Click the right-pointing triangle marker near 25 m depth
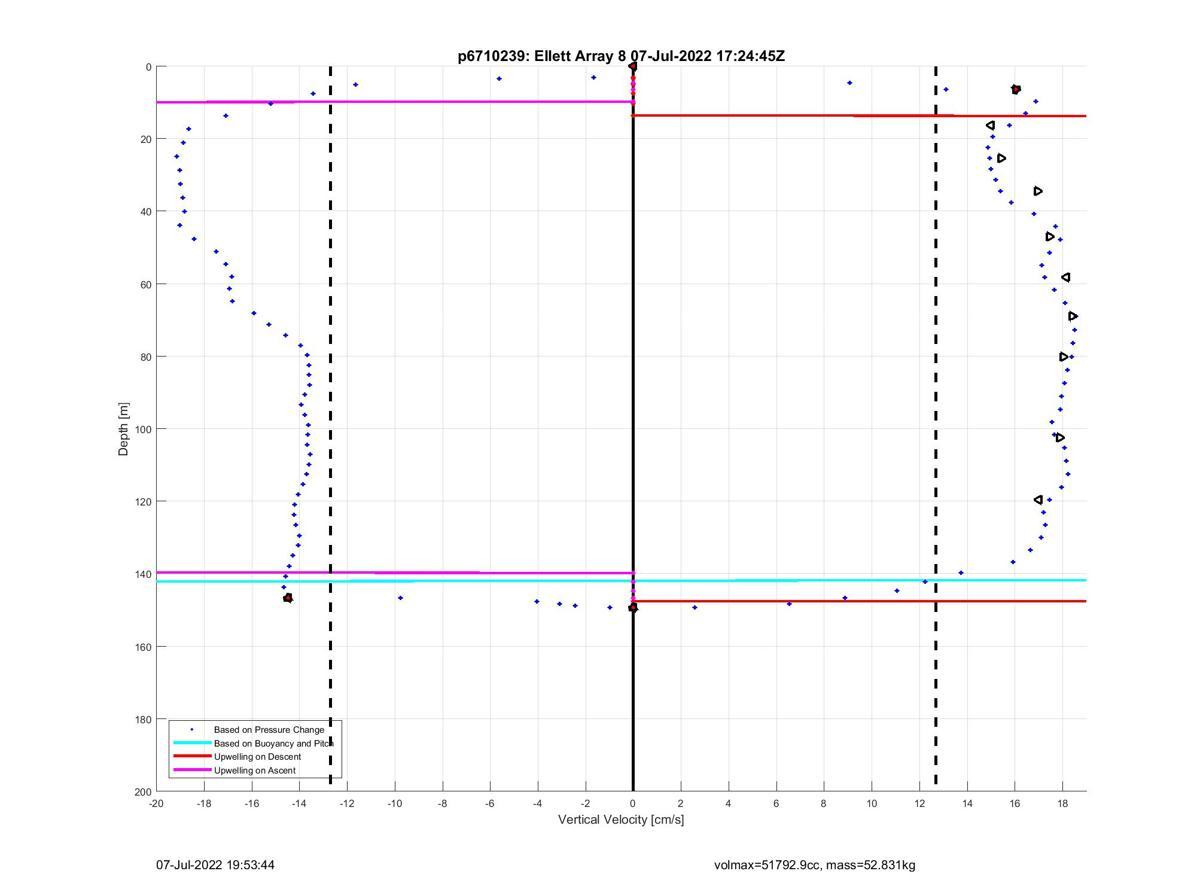The image size is (1200, 889). point(1001,158)
